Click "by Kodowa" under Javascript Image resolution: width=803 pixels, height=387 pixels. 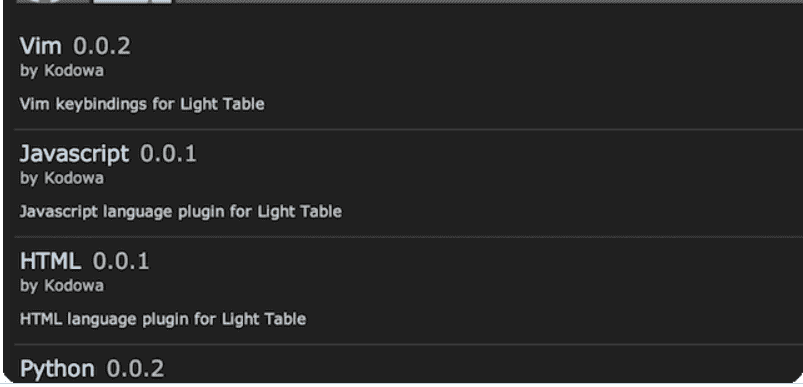tap(61, 178)
